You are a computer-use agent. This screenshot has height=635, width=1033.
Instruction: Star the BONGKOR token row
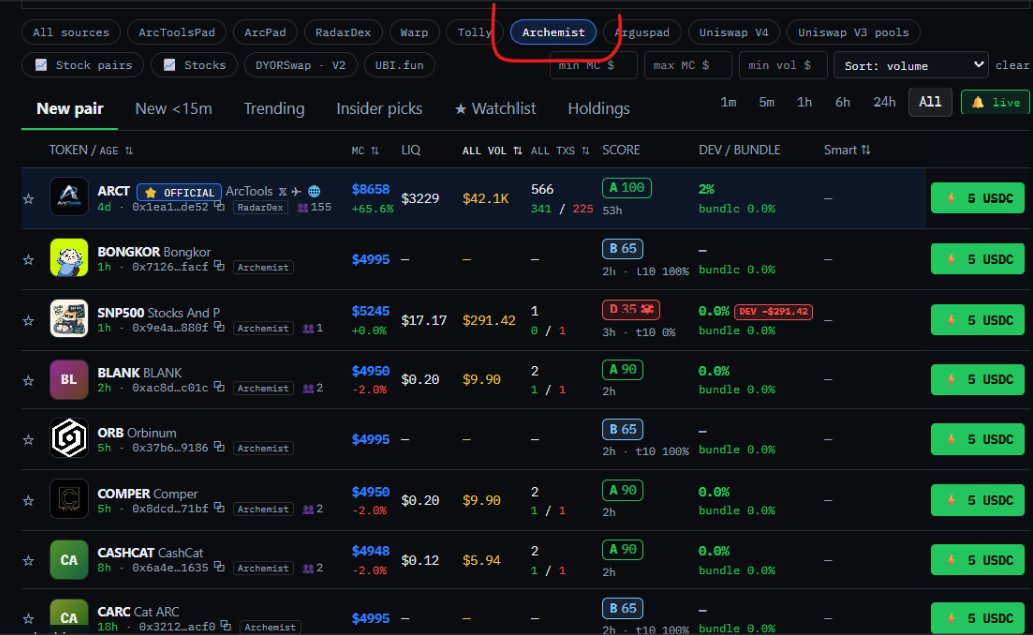[x=28, y=260]
